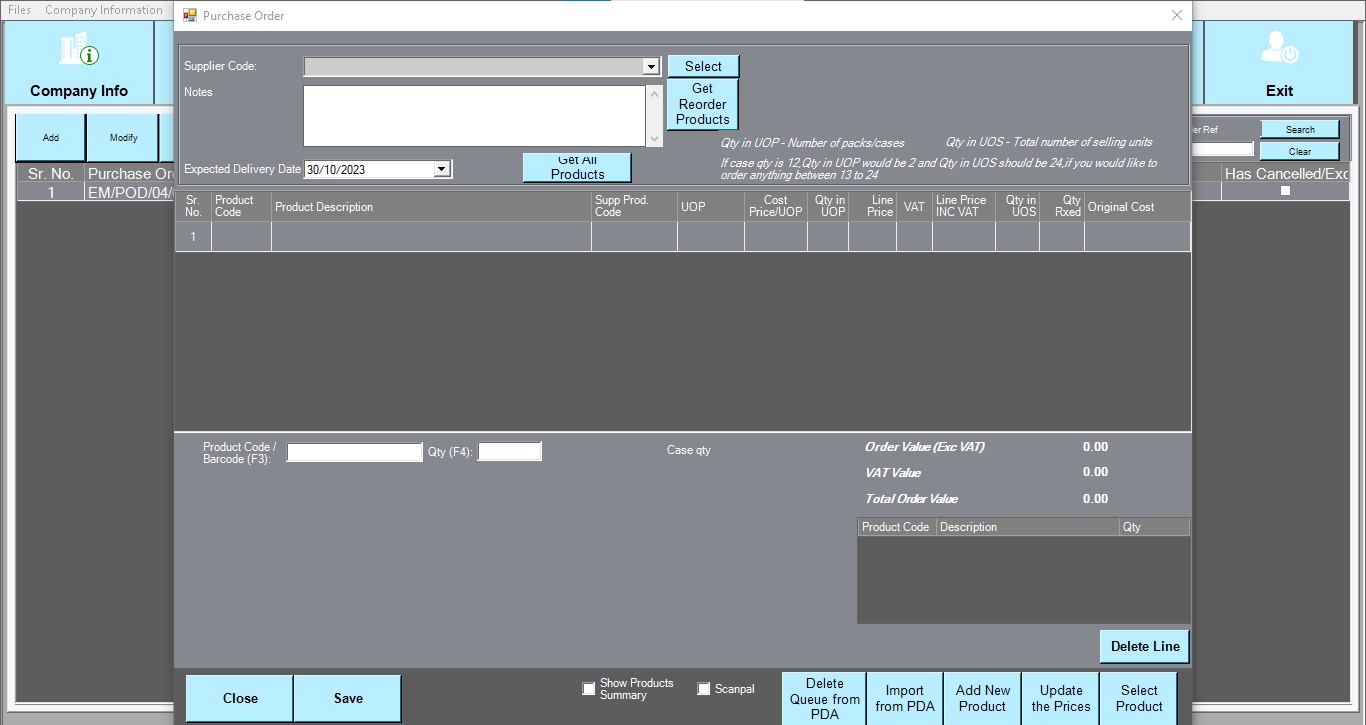Open the Company Information menu
Image resolution: width=1366 pixels, height=725 pixels.
tap(103, 10)
